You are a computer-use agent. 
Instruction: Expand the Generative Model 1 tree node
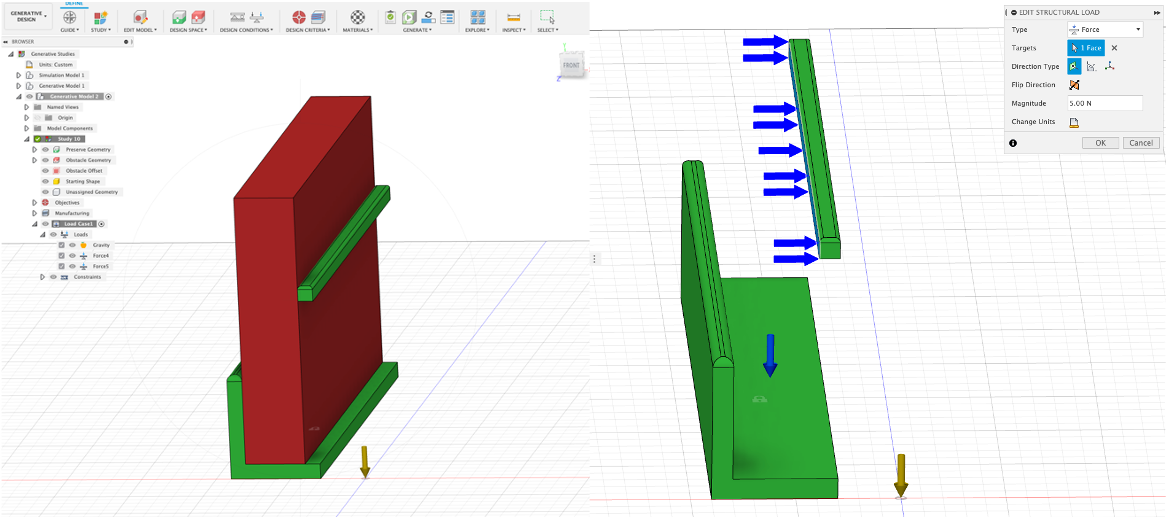[x=19, y=85]
